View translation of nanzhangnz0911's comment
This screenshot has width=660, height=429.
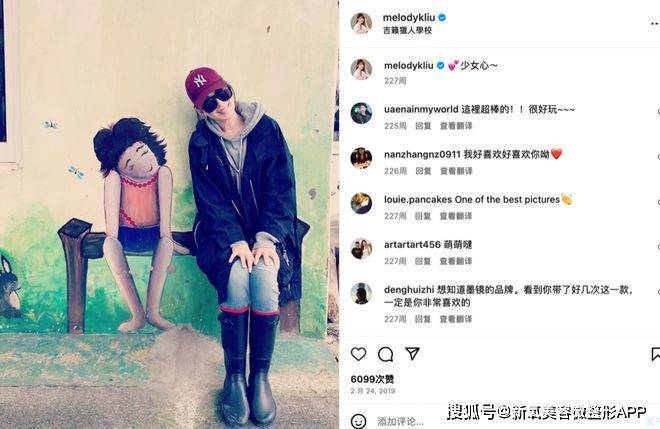tap(456, 171)
